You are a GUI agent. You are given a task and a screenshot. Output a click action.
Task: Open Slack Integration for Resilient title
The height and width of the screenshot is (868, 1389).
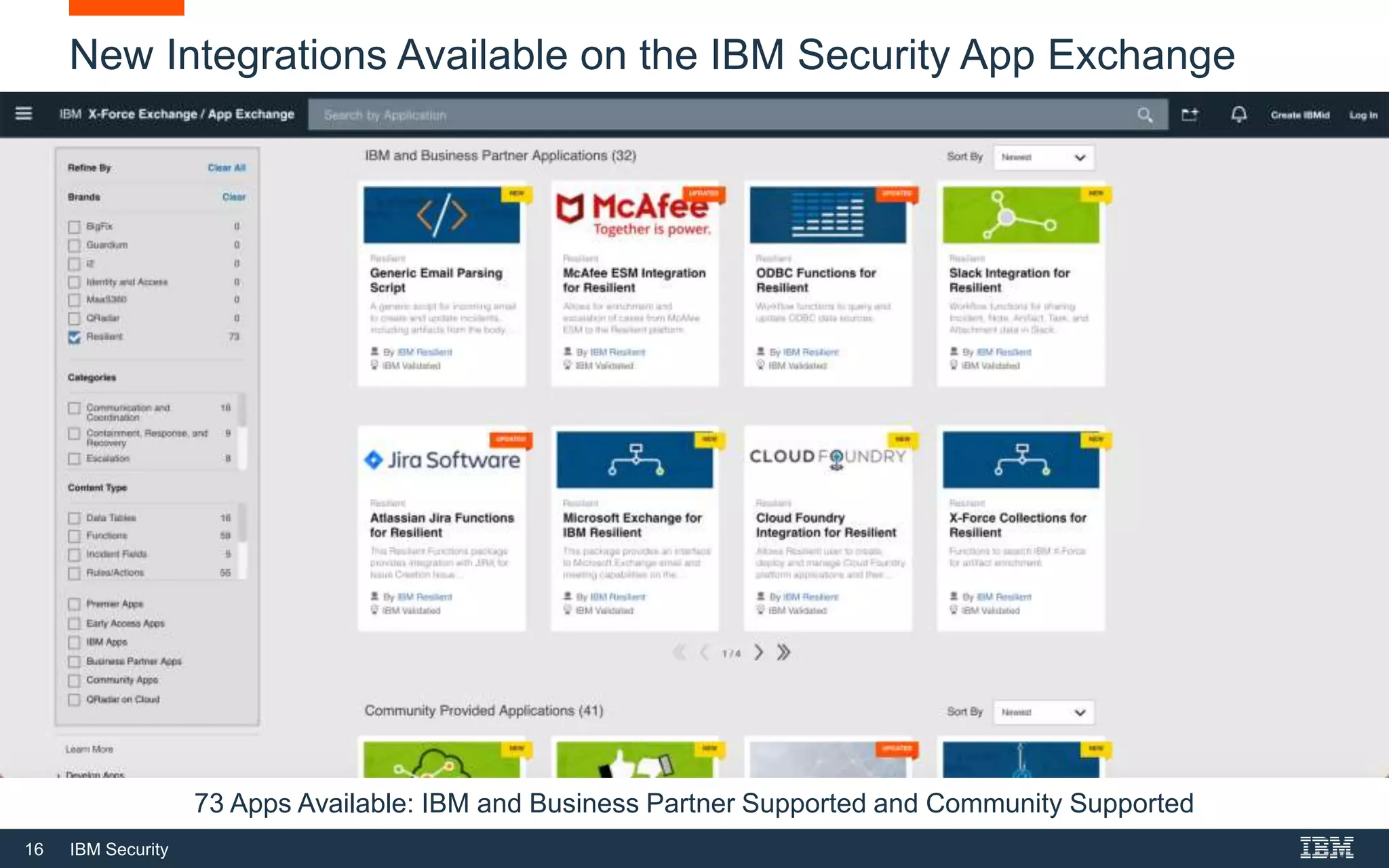[1009, 280]
